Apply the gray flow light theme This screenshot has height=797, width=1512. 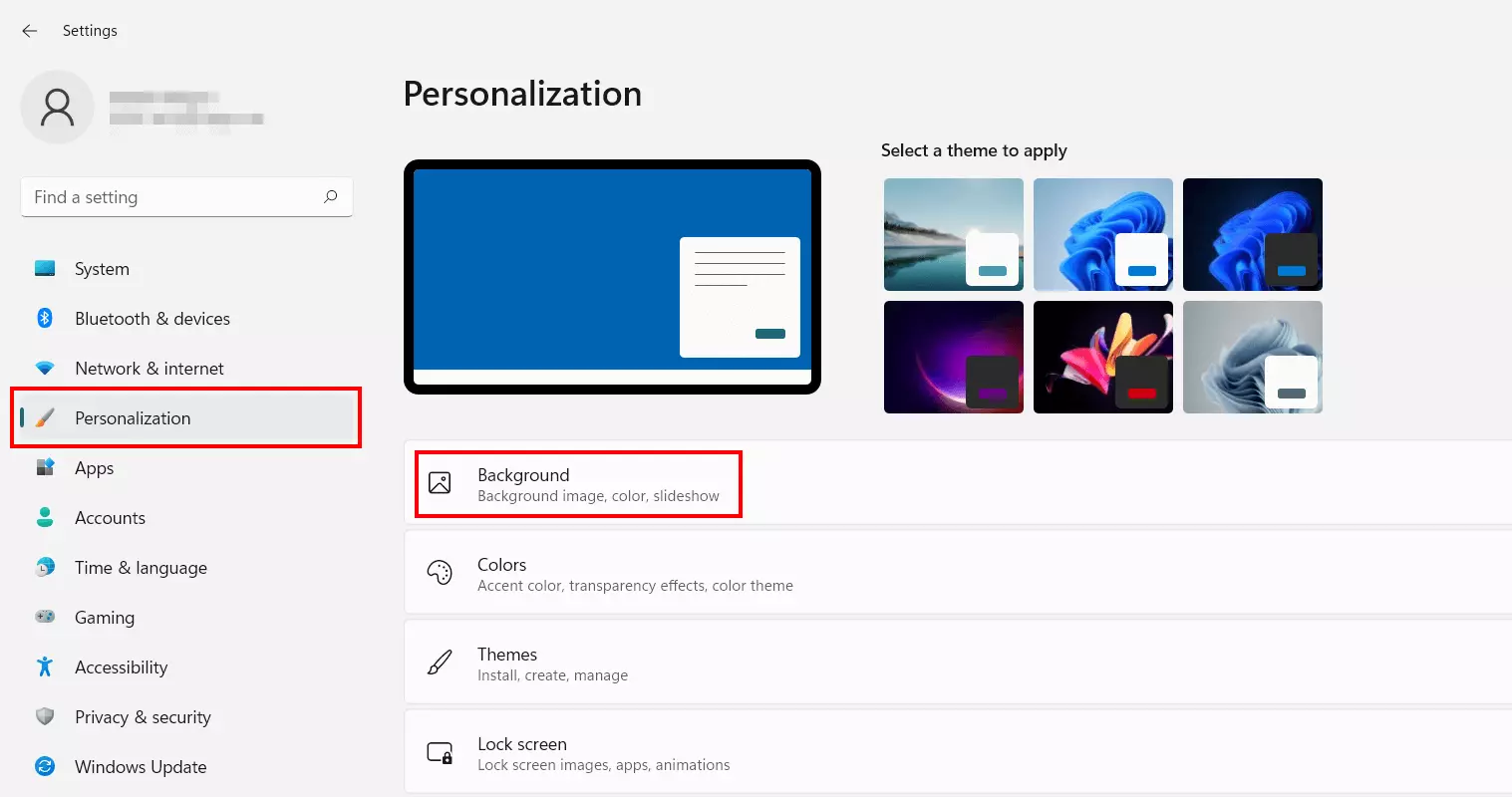coord(1253,357)
